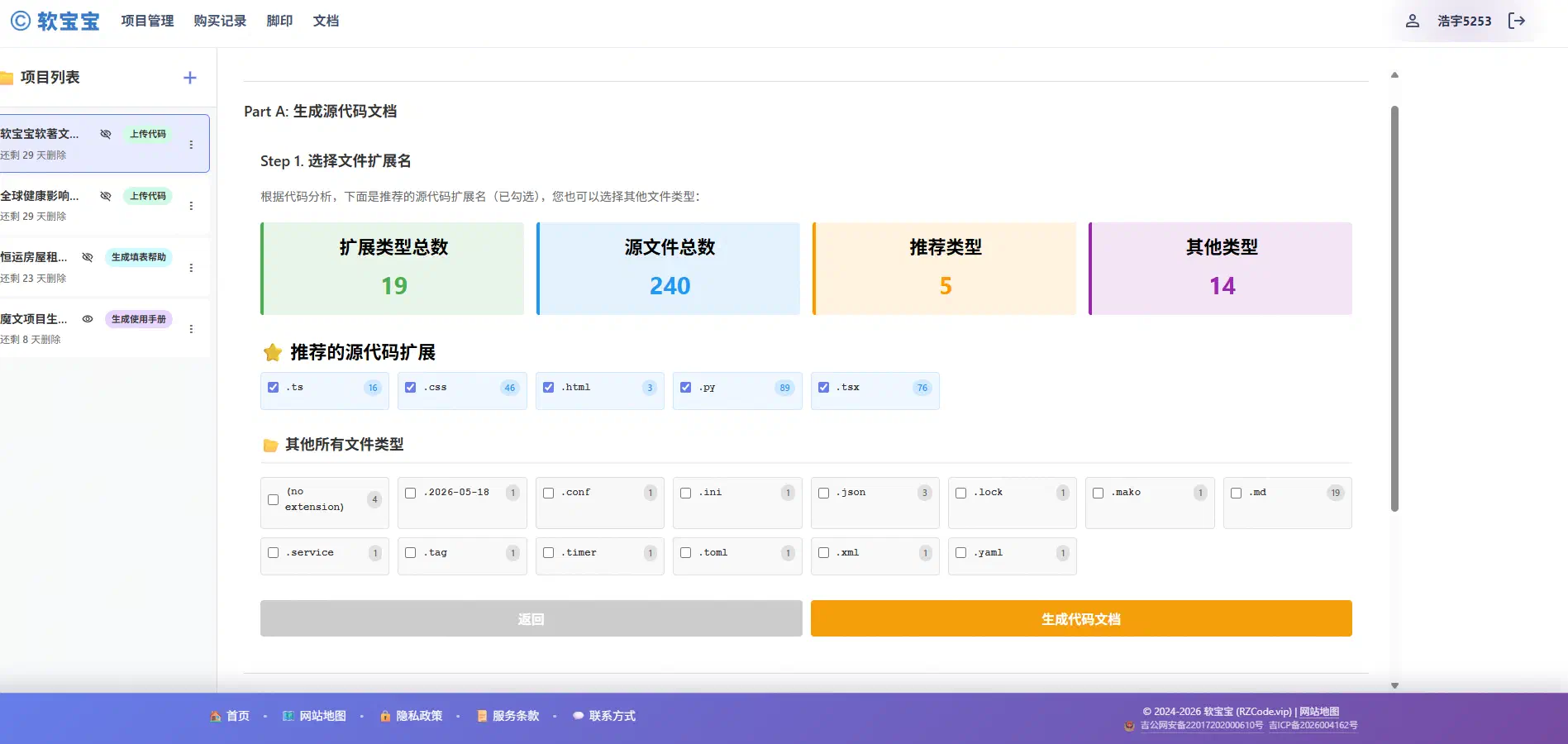Click the 推荐类型 5 card

(x=945, y=269)
